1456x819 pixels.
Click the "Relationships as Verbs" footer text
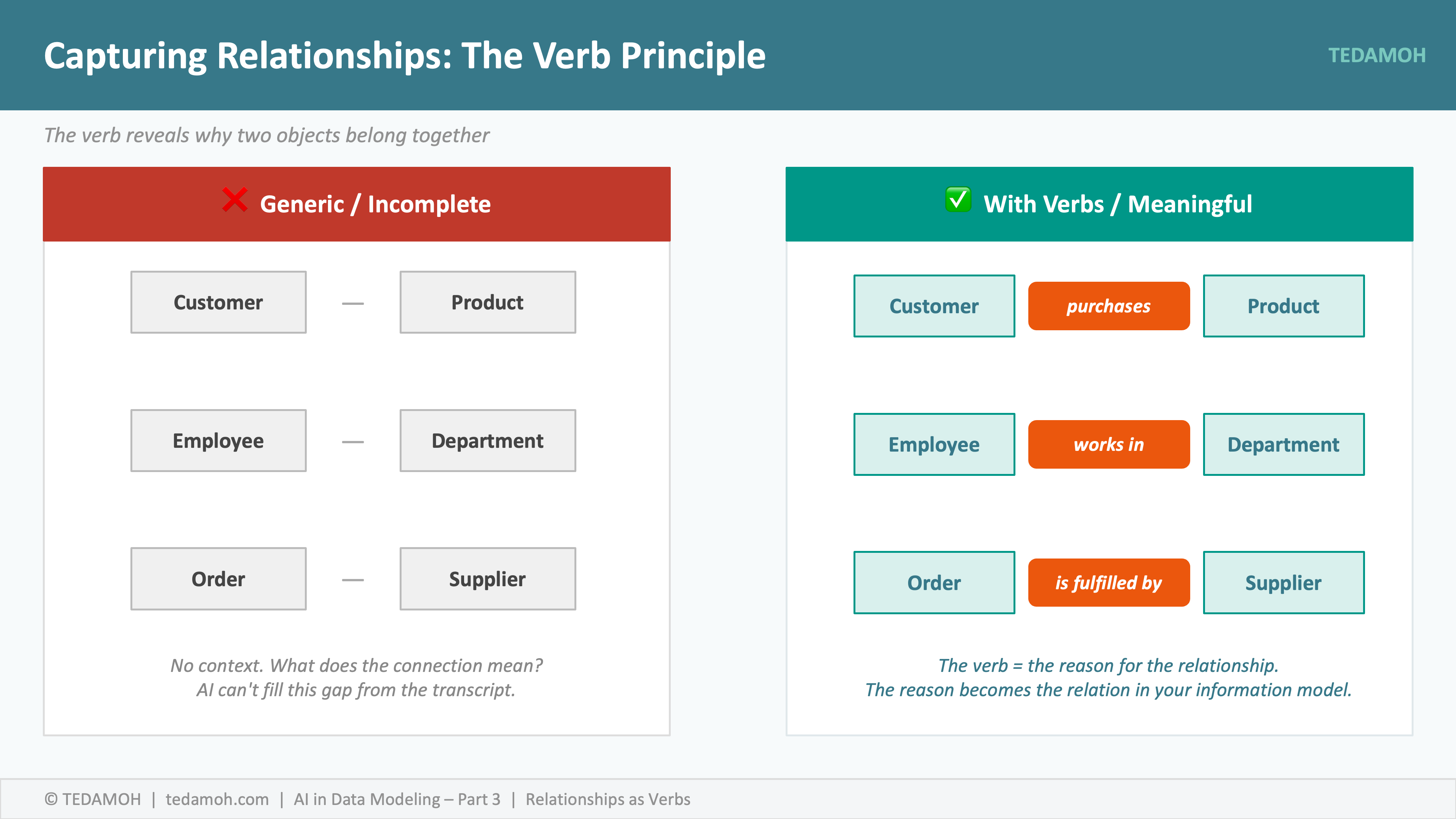(x=607, y=799)
